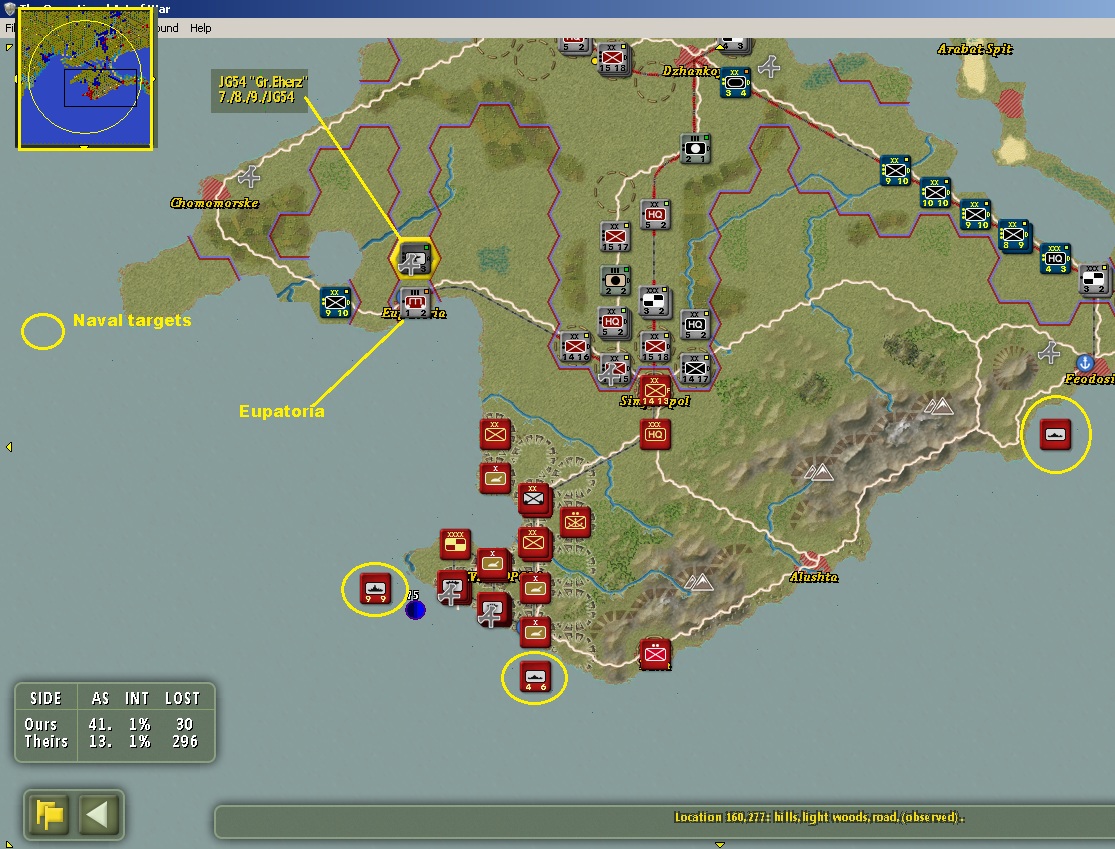Select the red naval counter near Feodosia
This screenshot has width=1115, height=849.
(x=1055, y=434)
